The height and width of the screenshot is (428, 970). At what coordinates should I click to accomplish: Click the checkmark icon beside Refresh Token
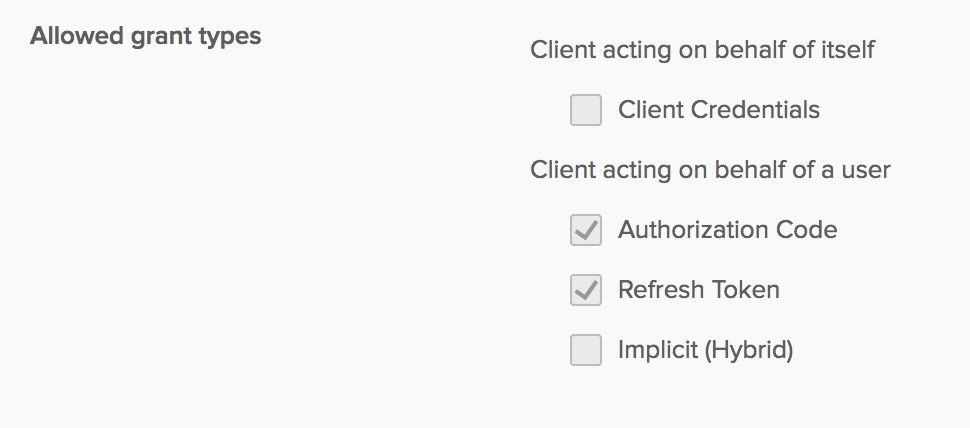click(586, 290)
